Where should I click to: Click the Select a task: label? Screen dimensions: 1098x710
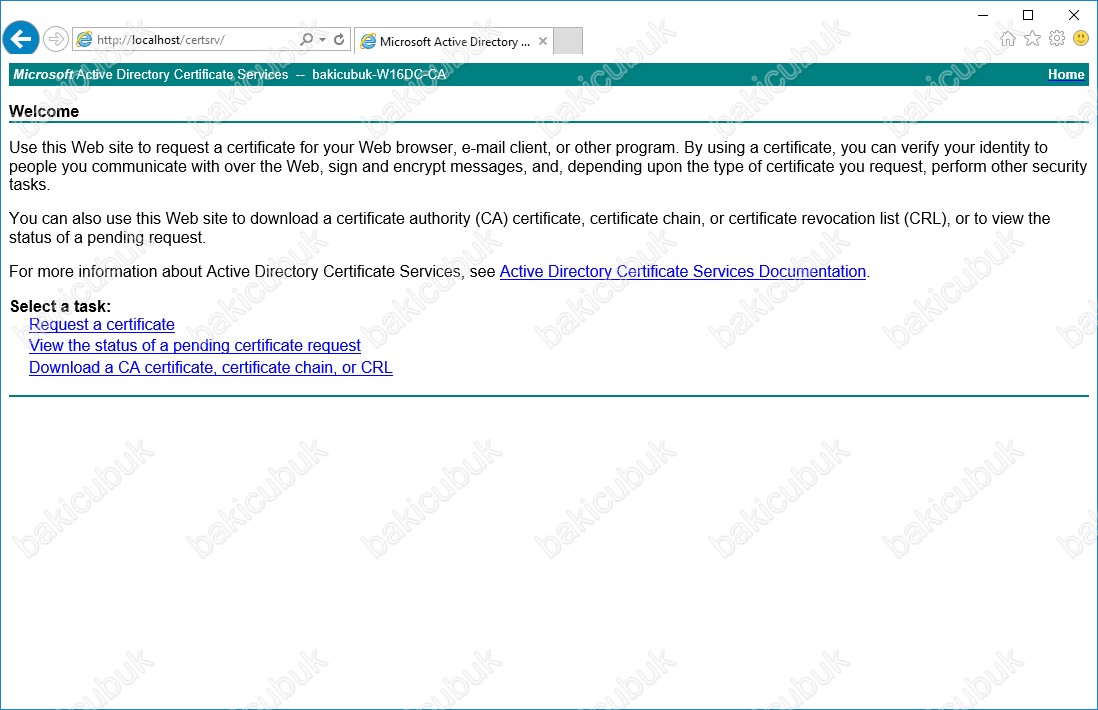60,306
